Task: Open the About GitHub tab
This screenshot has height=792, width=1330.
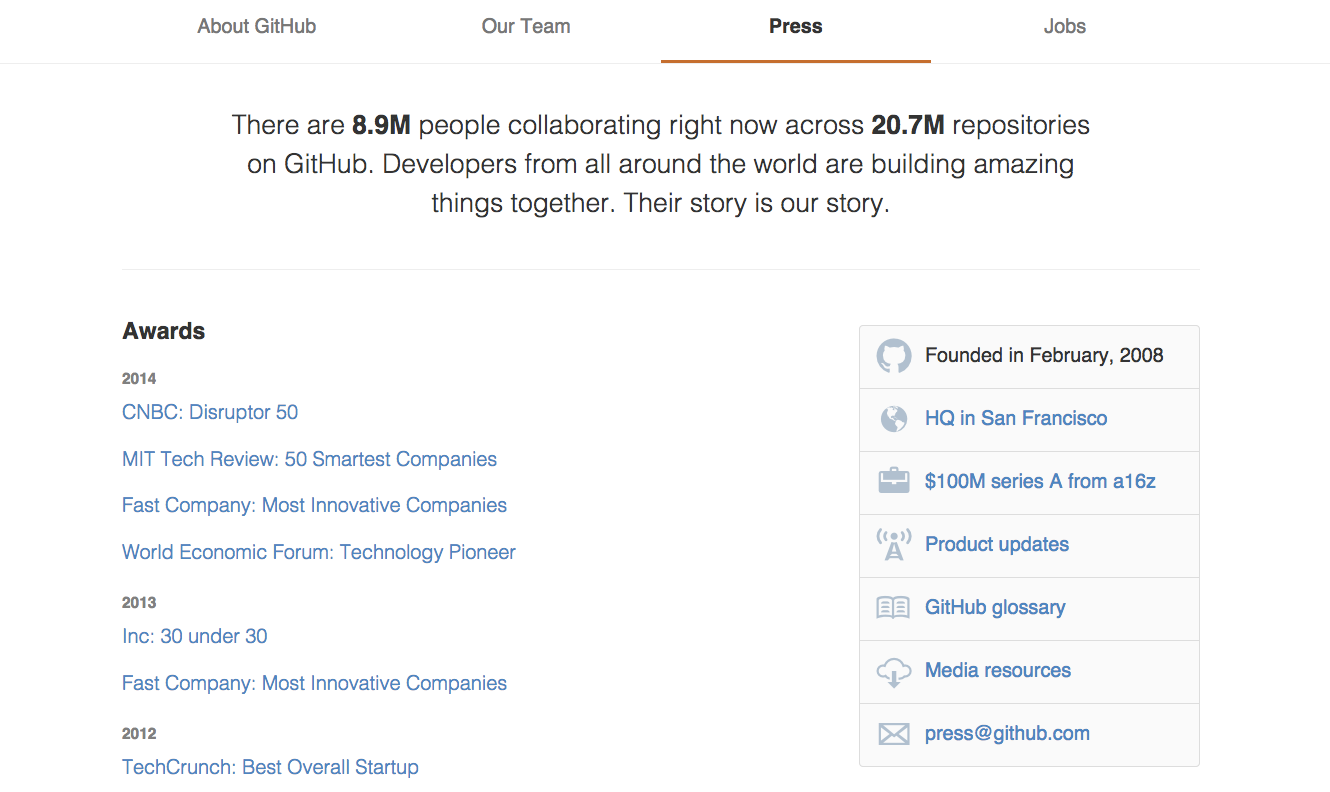Action: [x=257, y=27]
